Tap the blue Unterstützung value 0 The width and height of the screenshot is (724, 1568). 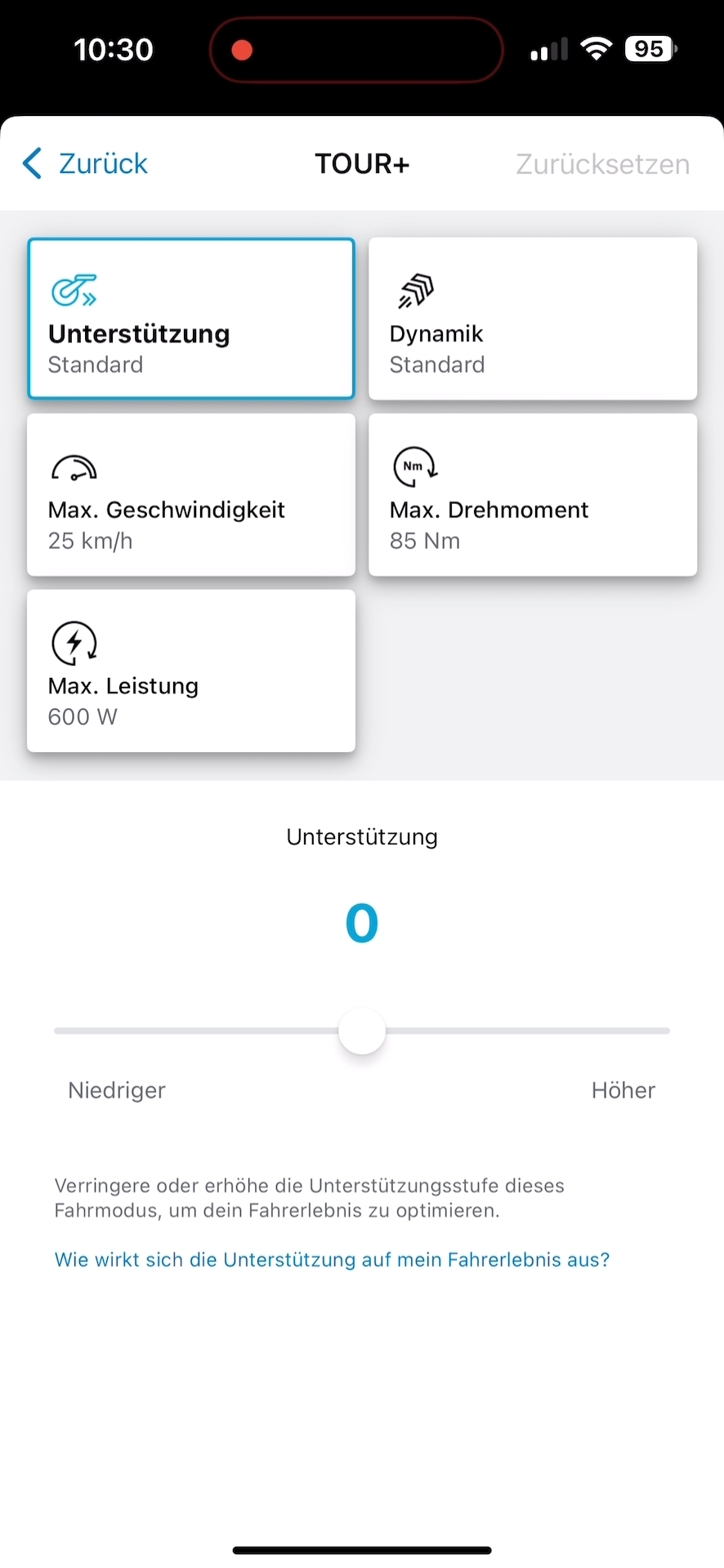362,924
